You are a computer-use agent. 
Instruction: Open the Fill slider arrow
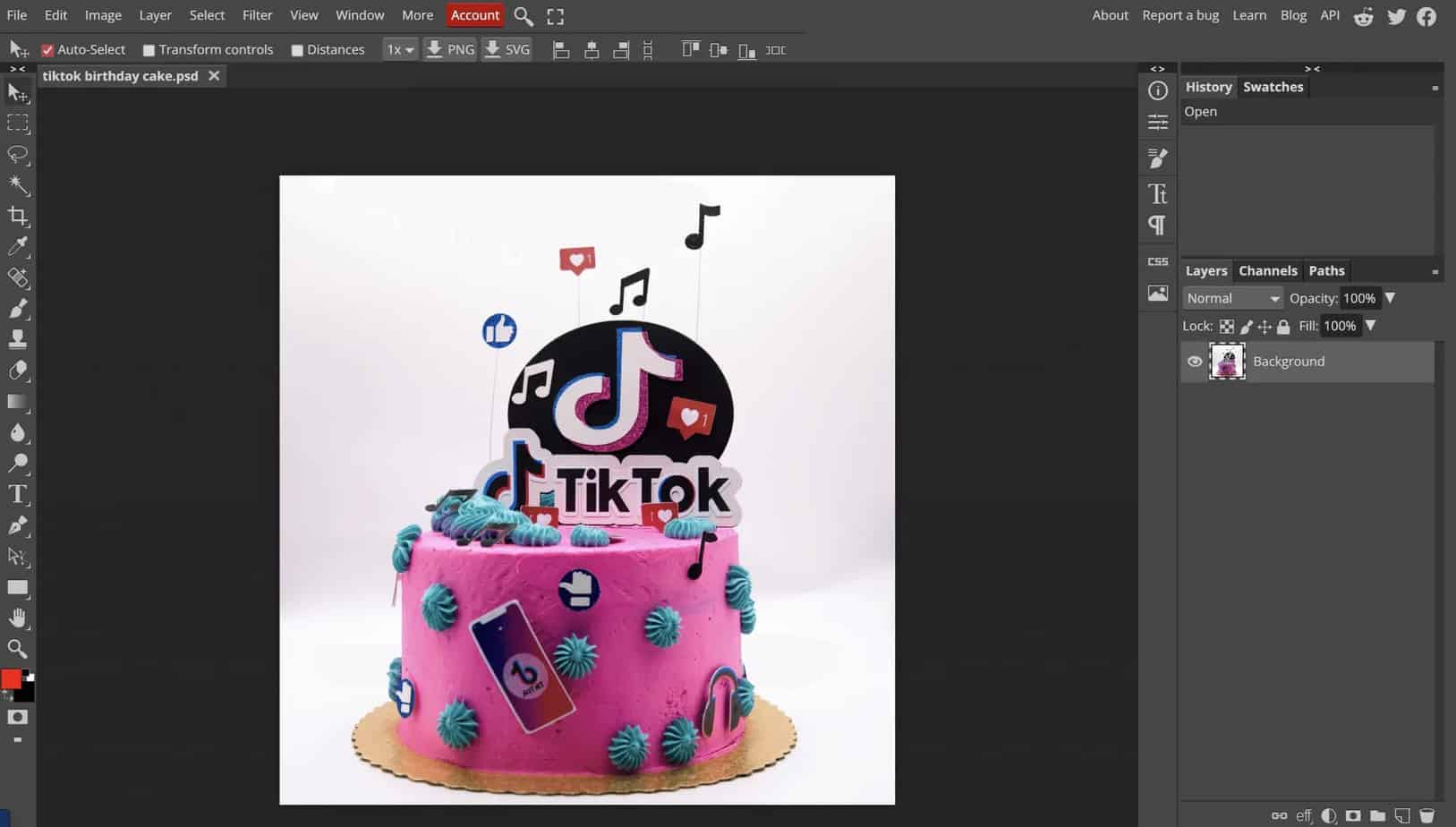pos(1370,326)
